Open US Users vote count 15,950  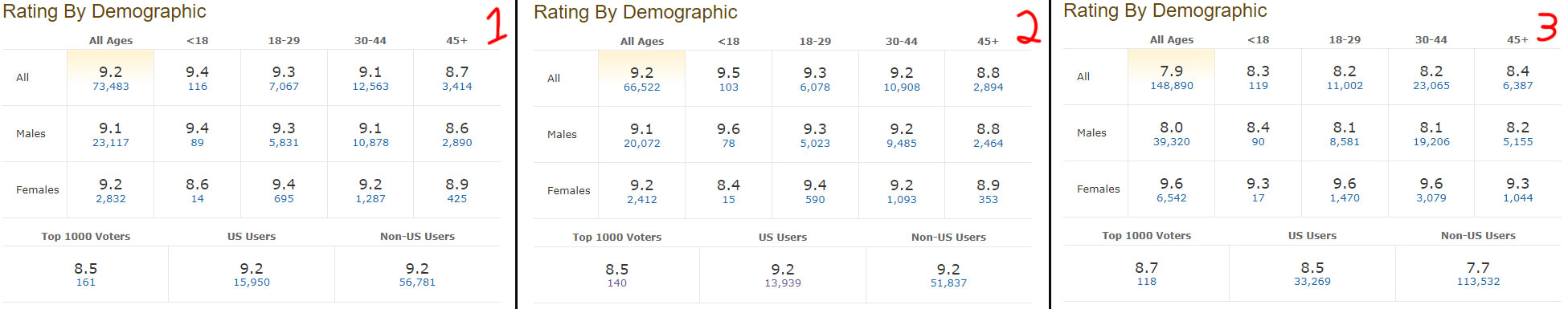click(x=252, y=283)
